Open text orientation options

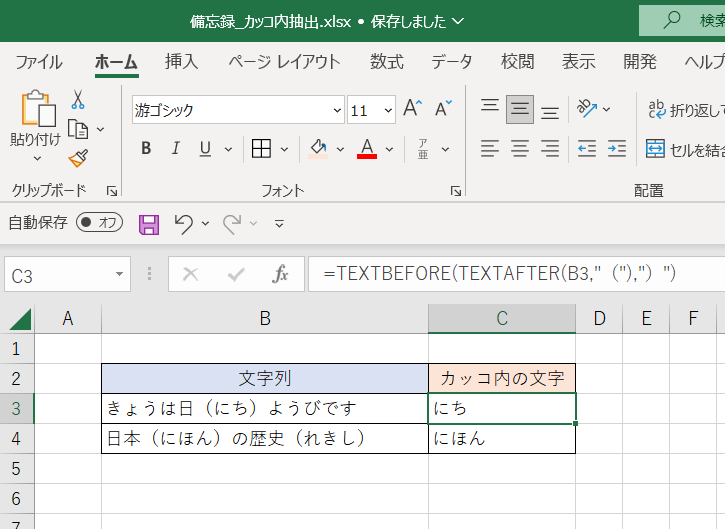pos(587,109)
